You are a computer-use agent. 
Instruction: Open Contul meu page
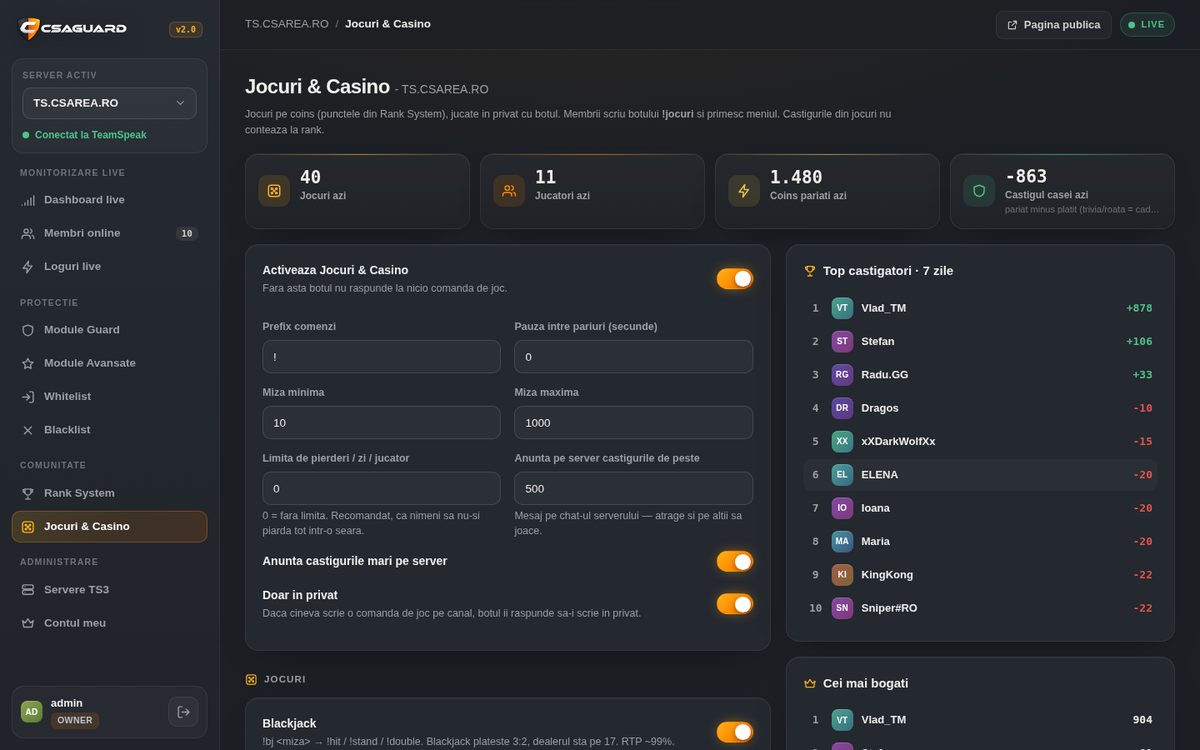tap(110, 623)
